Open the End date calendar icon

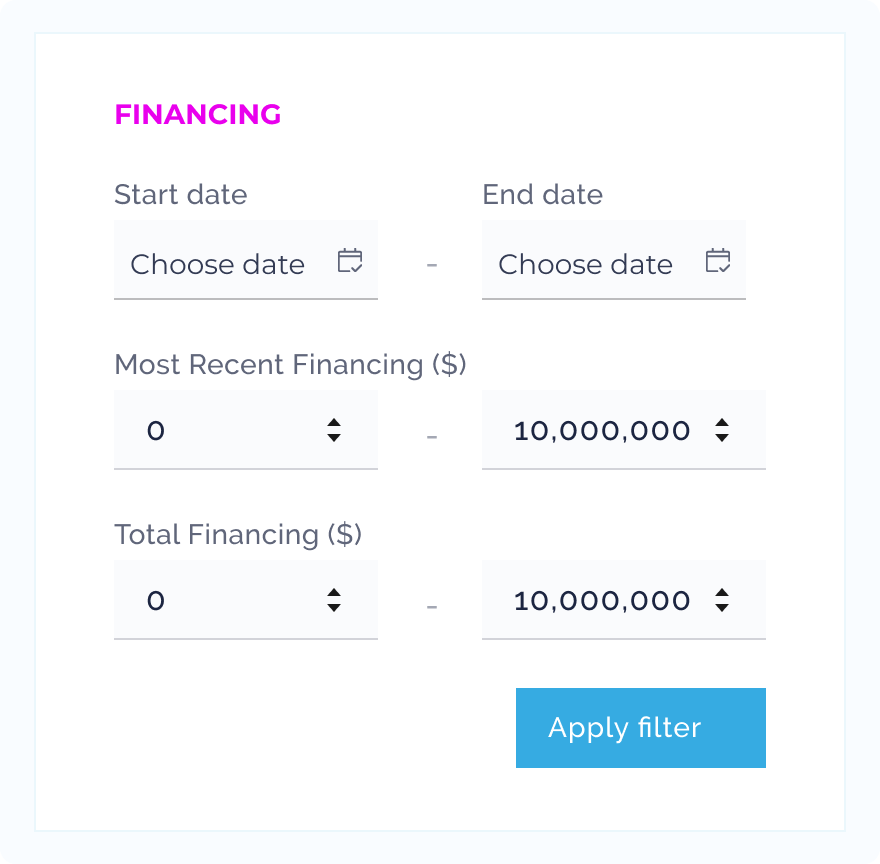pyautogui.click(x=717, y=262)
